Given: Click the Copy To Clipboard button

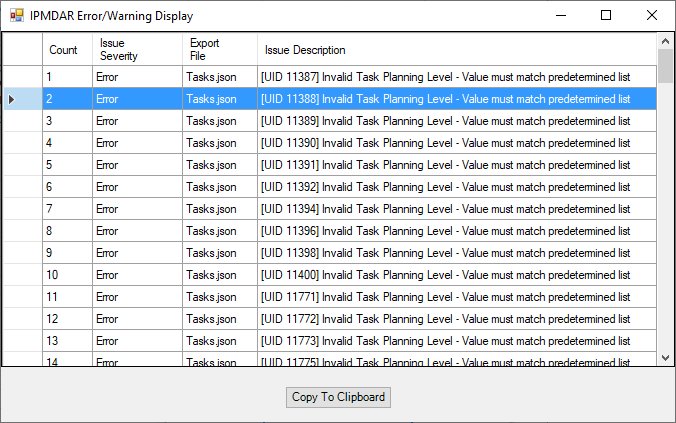Looking at the screenshot, I should pos(338,397).
